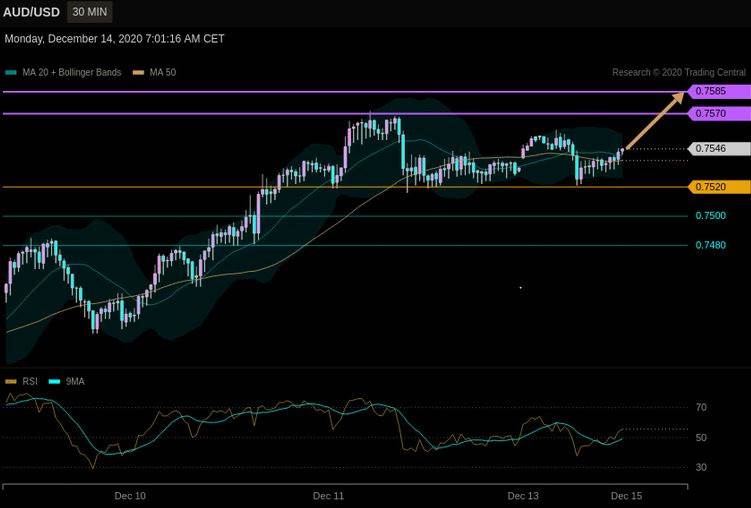Click the date line 'Monday, December 14, 2020 7:01:16 AM CET'
Image resolution: width=751 pixels, height=508 pixels.
coord(114,39)
